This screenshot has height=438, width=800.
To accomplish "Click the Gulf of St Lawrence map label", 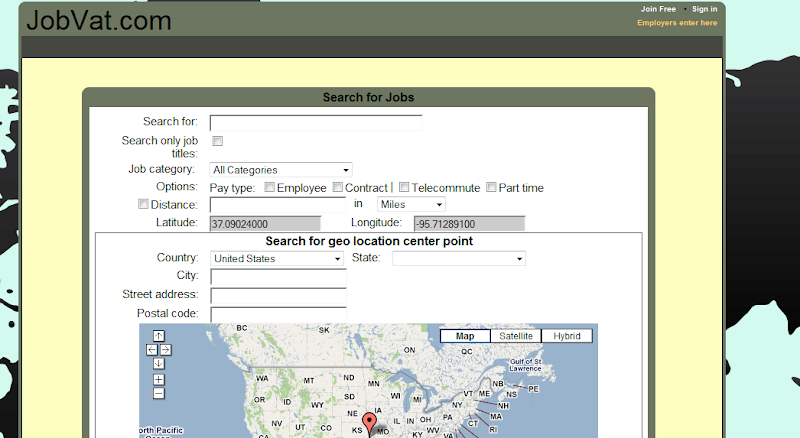I will 526,364.
